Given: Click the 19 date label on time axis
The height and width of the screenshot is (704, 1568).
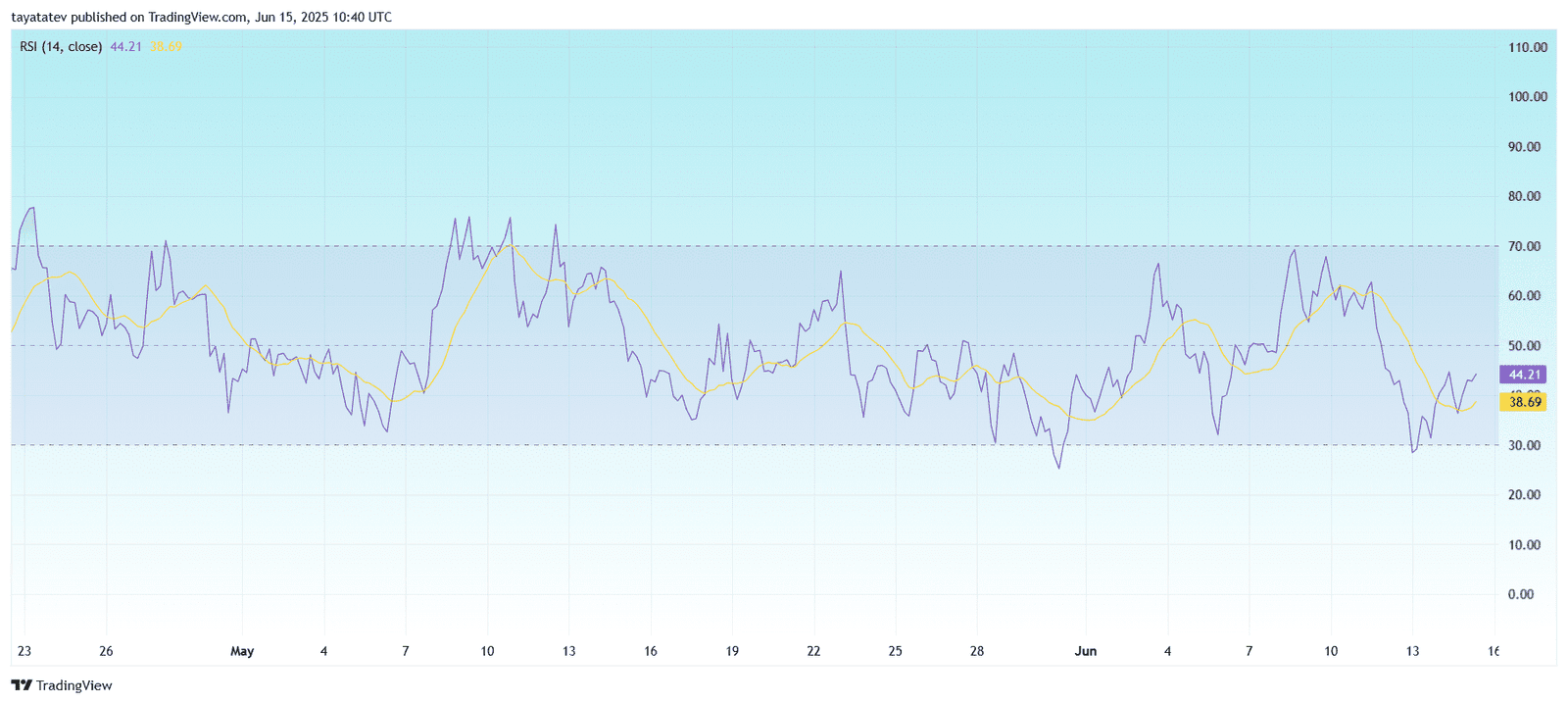Looking at the screenshot, I should [732, 651].
